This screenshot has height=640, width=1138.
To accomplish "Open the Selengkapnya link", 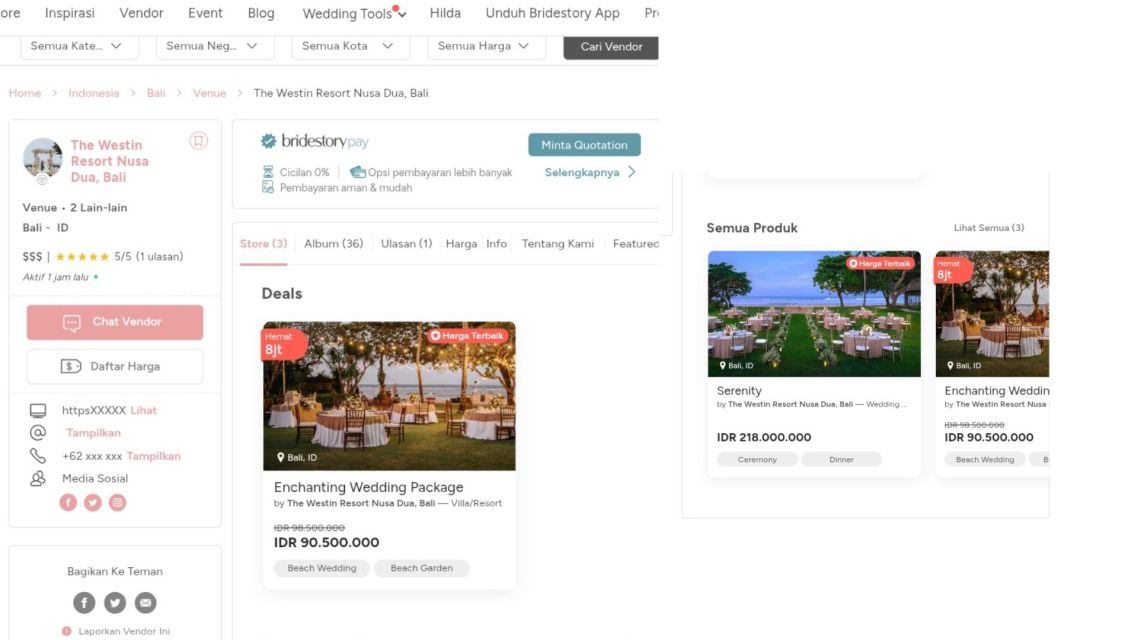I will pyautogui.click(x=582, y=172).
